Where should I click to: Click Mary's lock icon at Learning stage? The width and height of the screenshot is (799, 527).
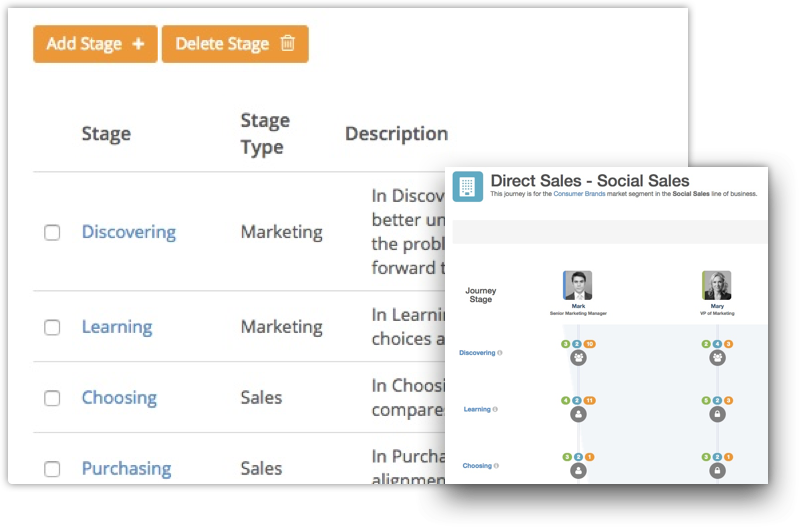click(x=717, y=414)
